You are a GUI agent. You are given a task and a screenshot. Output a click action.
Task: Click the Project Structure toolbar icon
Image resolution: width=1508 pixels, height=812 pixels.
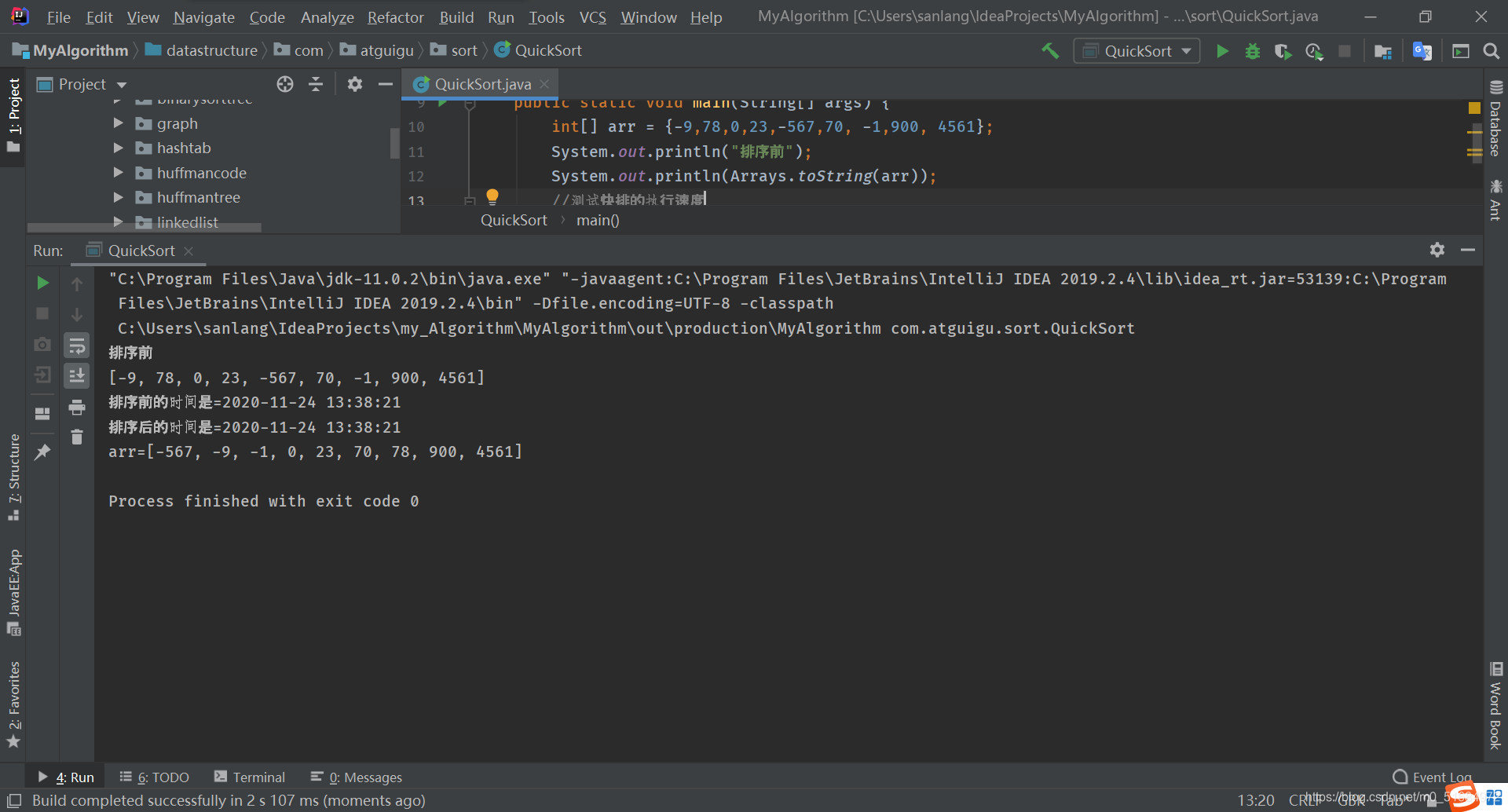click(1383, 51)
